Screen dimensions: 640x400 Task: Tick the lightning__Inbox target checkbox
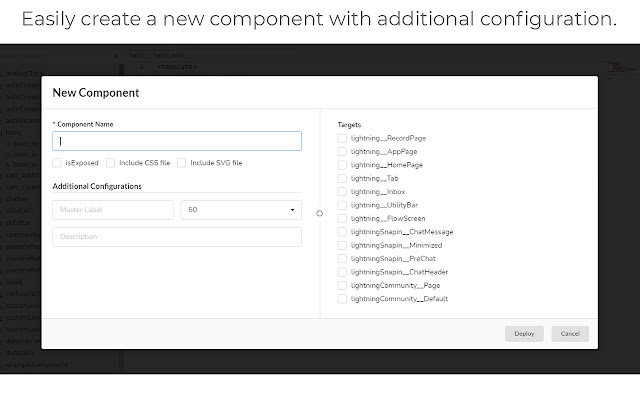click(343, 191)
